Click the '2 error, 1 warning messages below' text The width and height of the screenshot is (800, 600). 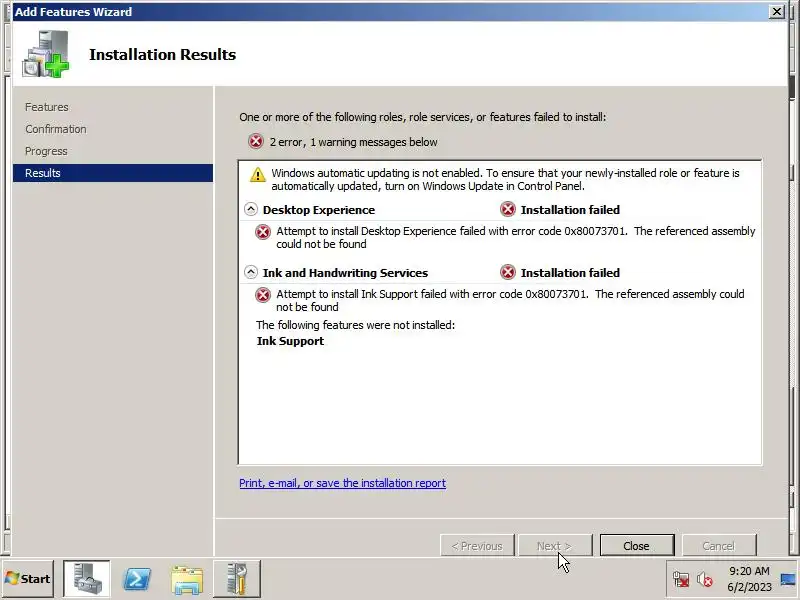coord(354,142)
